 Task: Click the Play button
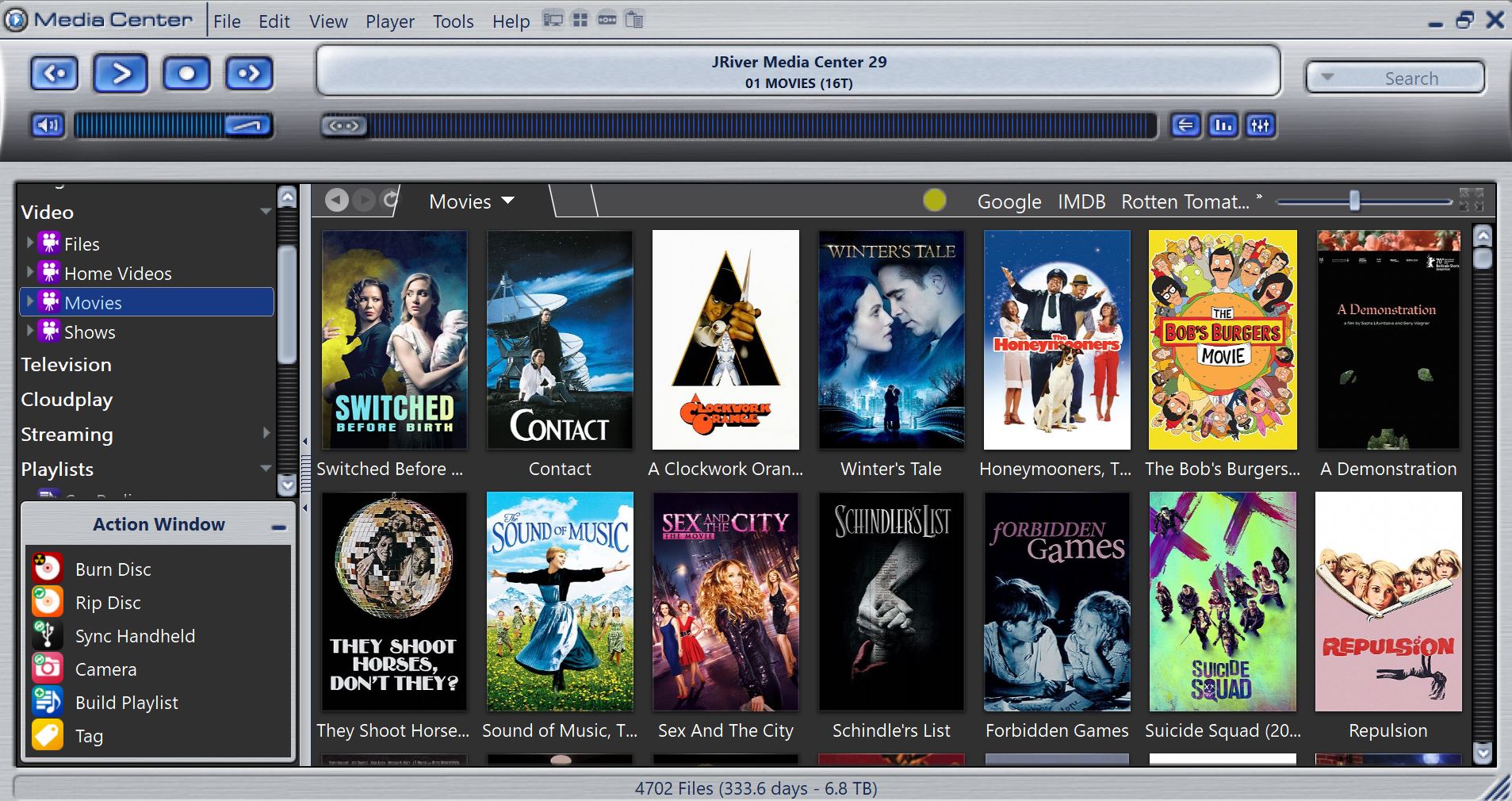[121, 74]
